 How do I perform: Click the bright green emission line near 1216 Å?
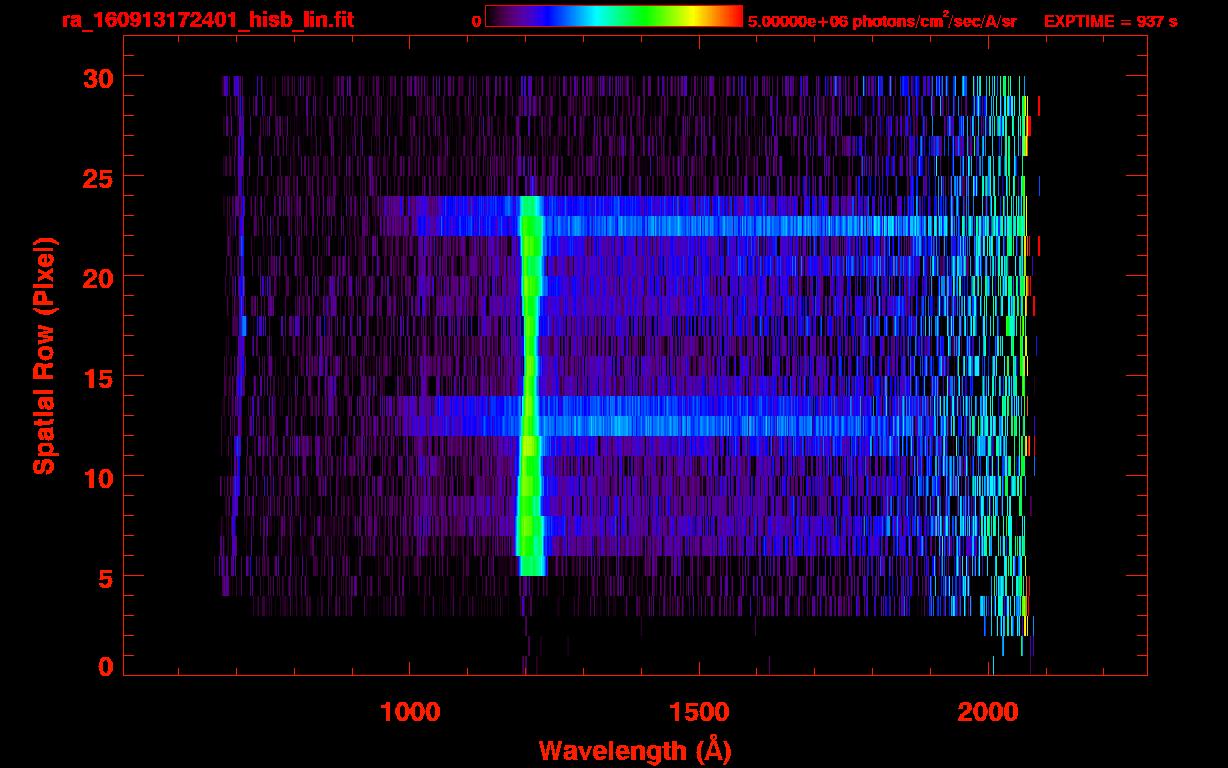coord(530,385)
